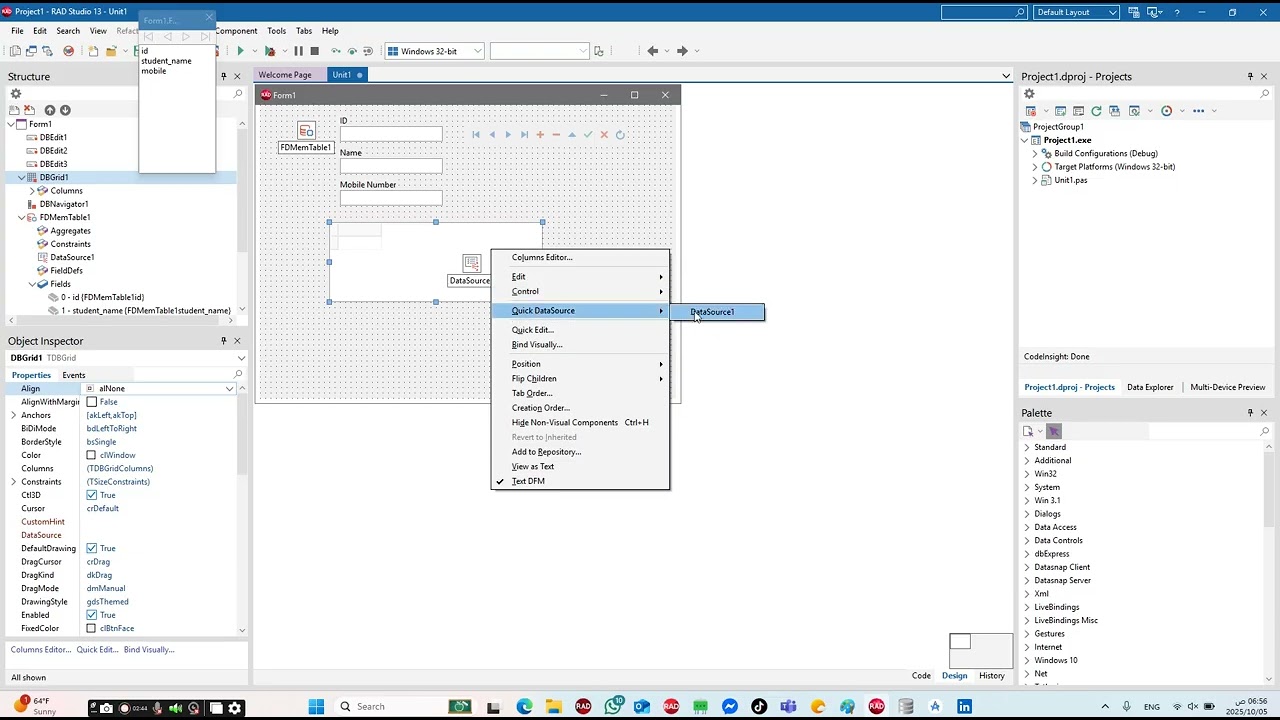Click the Columns Editor link below Object Inspector

coord(41,650)
